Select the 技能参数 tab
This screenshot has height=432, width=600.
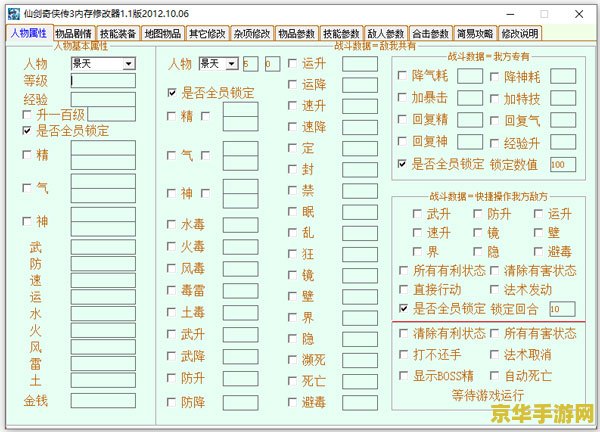[341, 34]
